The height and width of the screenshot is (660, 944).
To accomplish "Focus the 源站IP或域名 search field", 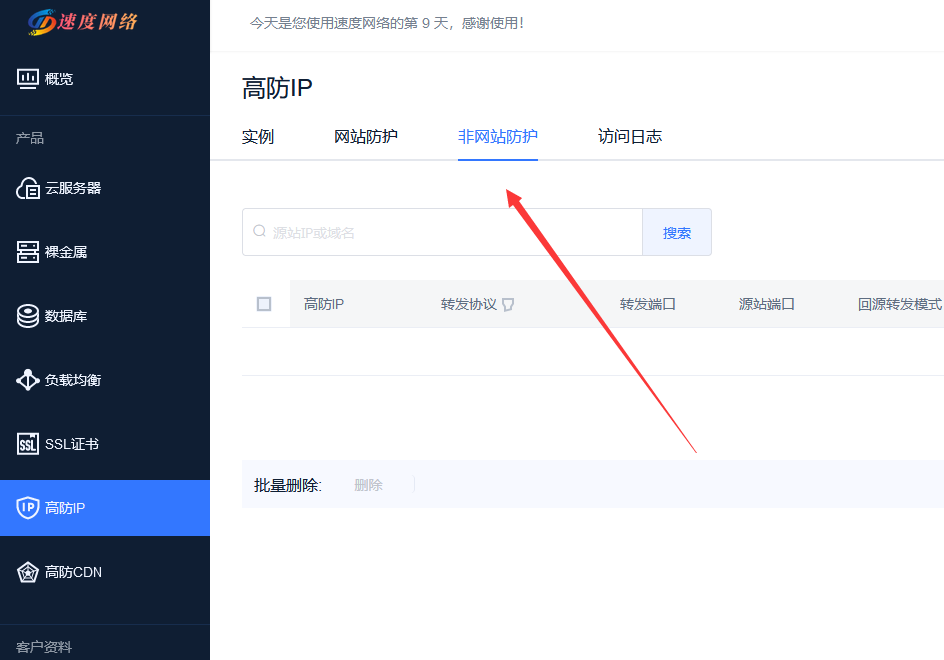I will pos(442,232).
